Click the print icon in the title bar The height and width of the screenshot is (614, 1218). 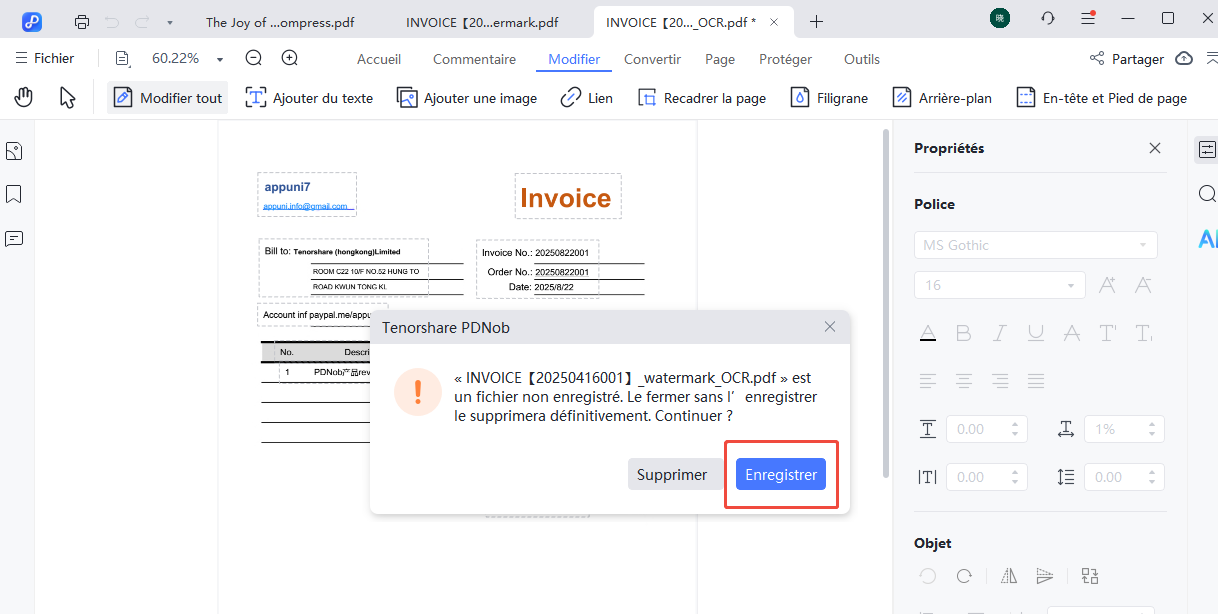[81, 20]
